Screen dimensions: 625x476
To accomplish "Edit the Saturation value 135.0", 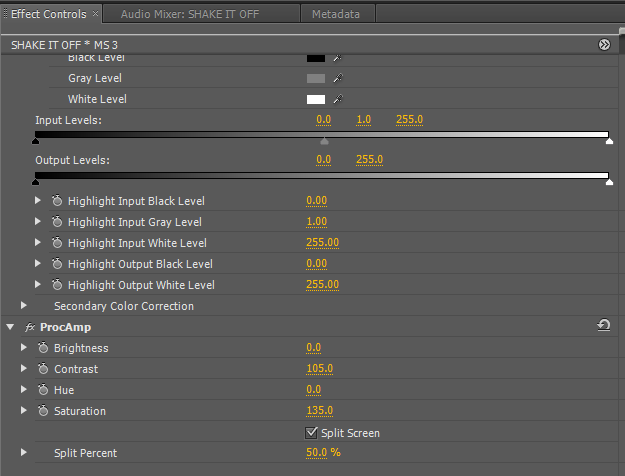I will click(x=319, y=410).
